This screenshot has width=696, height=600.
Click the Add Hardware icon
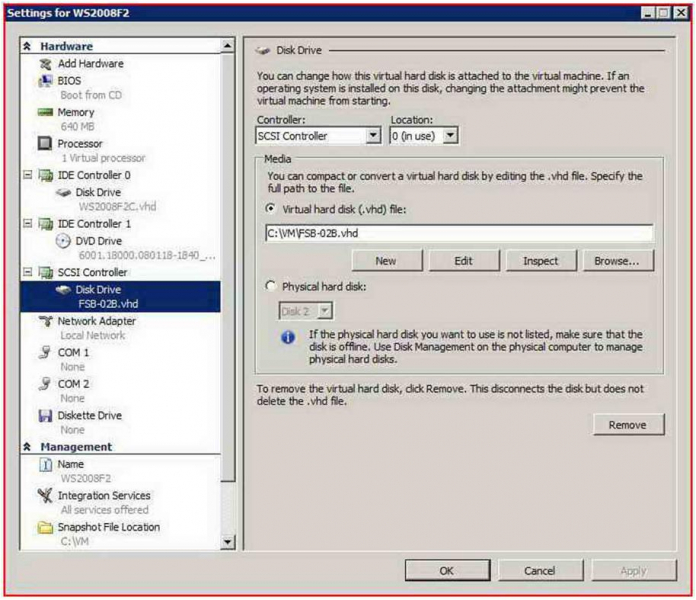[x=45, y=64]
